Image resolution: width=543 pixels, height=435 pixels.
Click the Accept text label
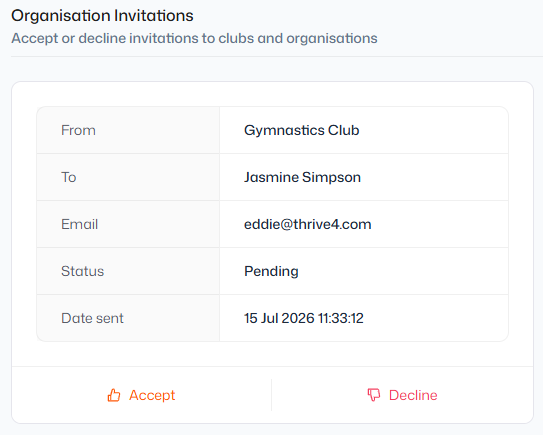click(x=152, y=395)
